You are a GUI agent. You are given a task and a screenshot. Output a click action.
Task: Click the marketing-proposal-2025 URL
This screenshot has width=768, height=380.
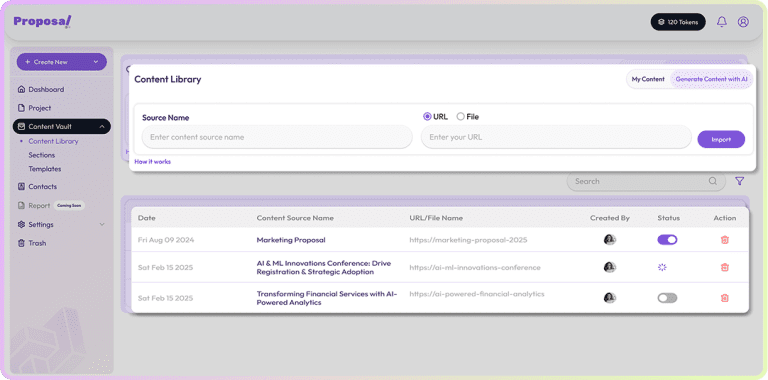click(468, 240)
